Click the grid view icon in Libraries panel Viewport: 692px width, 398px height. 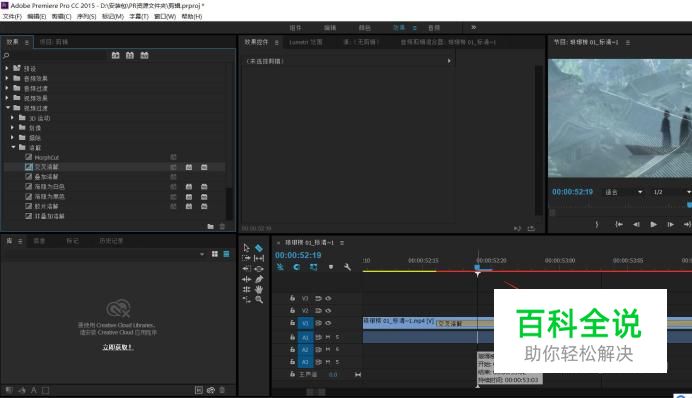(214, 254)
